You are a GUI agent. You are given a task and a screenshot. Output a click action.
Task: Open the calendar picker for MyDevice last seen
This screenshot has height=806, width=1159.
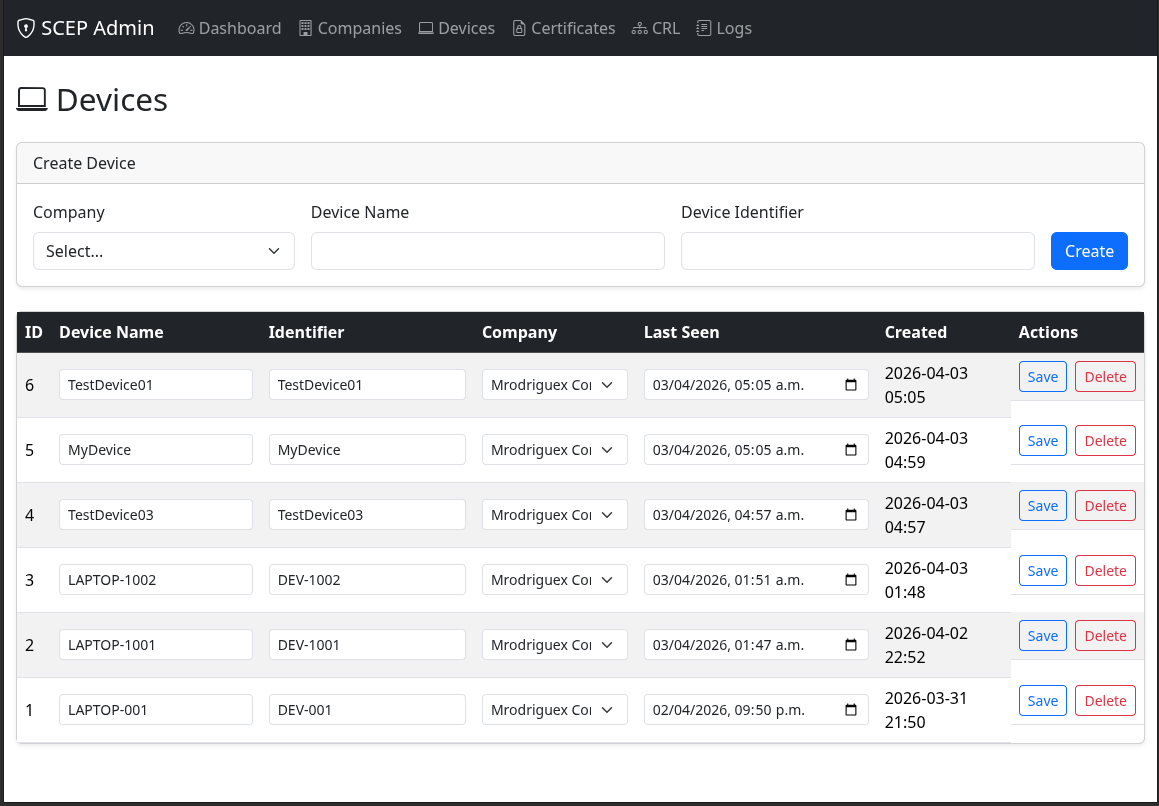pos(851,450)
